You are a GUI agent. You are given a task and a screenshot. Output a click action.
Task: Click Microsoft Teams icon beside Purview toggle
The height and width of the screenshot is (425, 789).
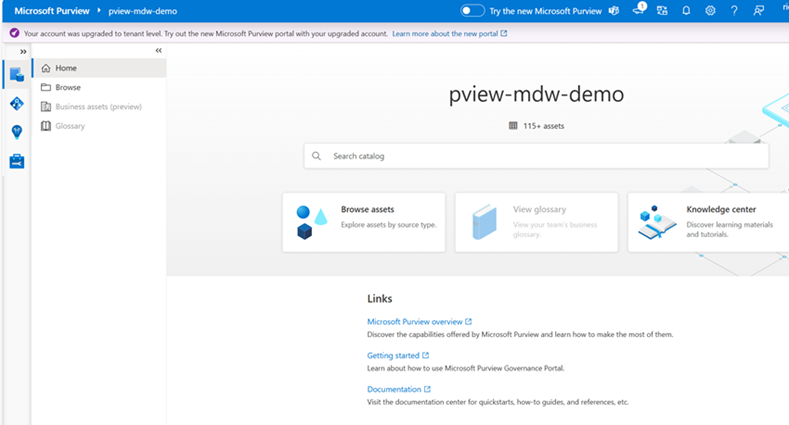tap(614, 11)
